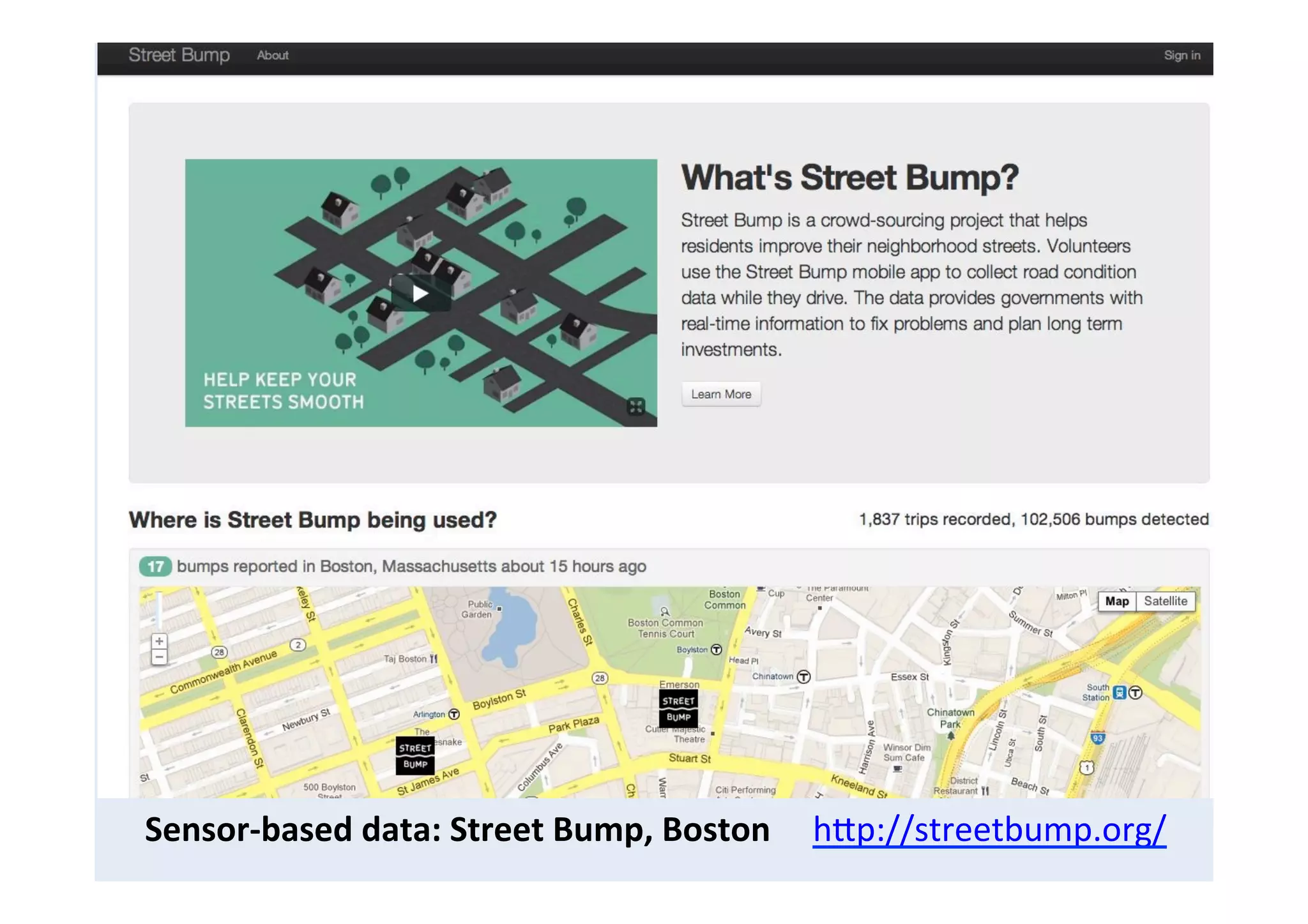
Task: Open the Street Bump marker near Emerson
Action: 678,709
